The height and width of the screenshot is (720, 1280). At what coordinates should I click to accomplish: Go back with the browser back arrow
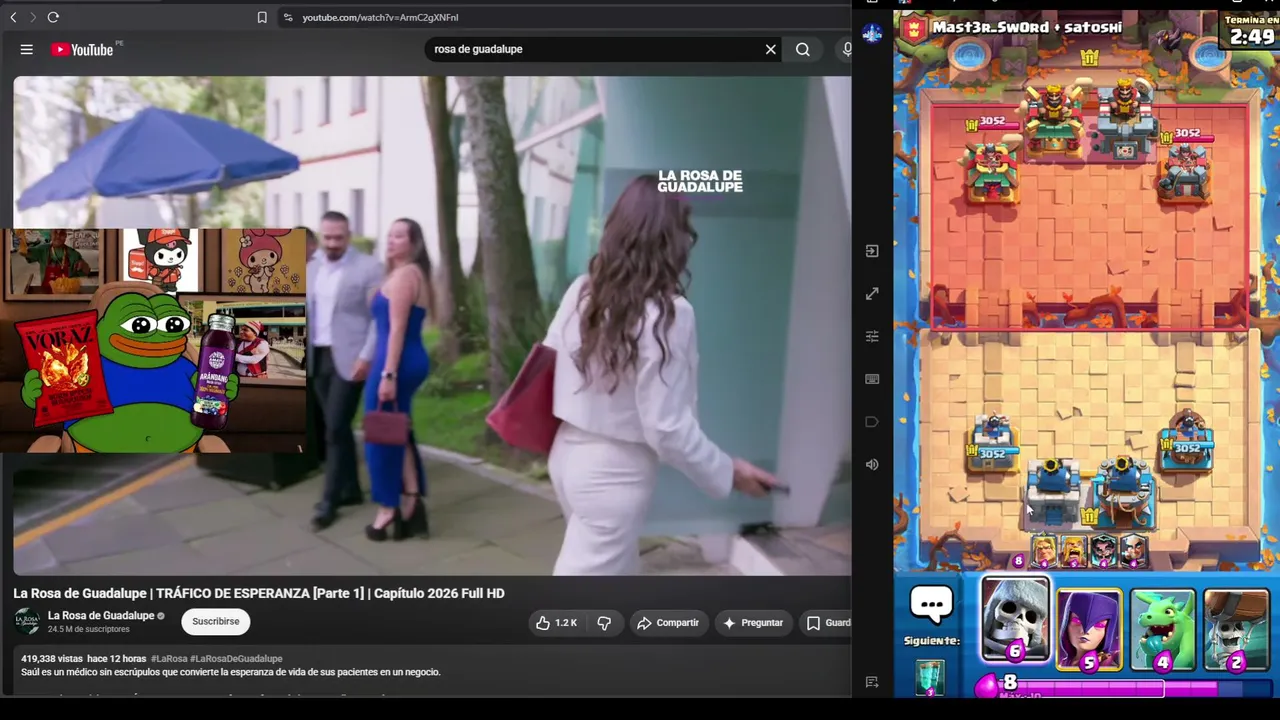13,17
